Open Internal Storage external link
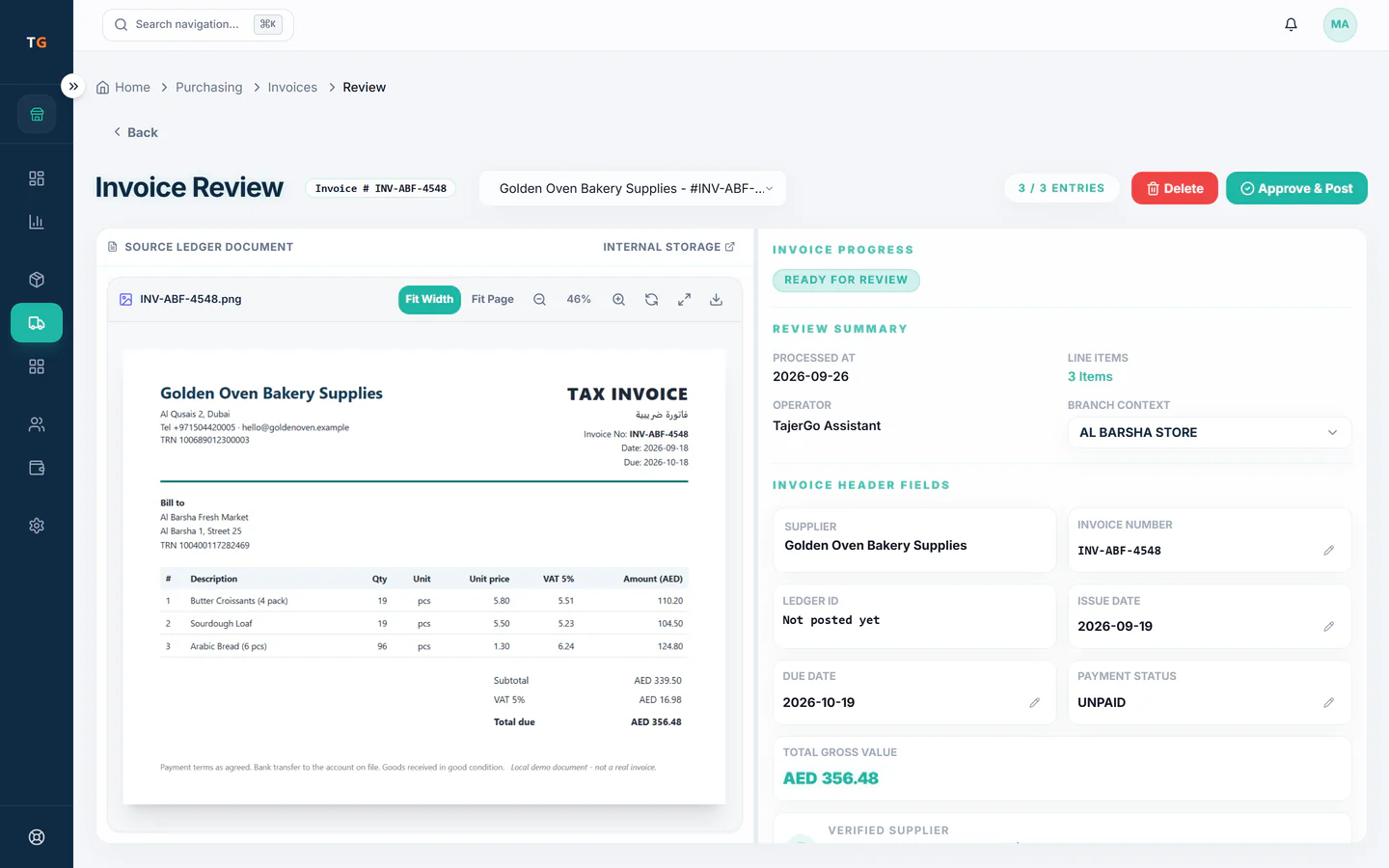Image resolution: width=1389 pixels, height=868 pixels. pos(668,247)
